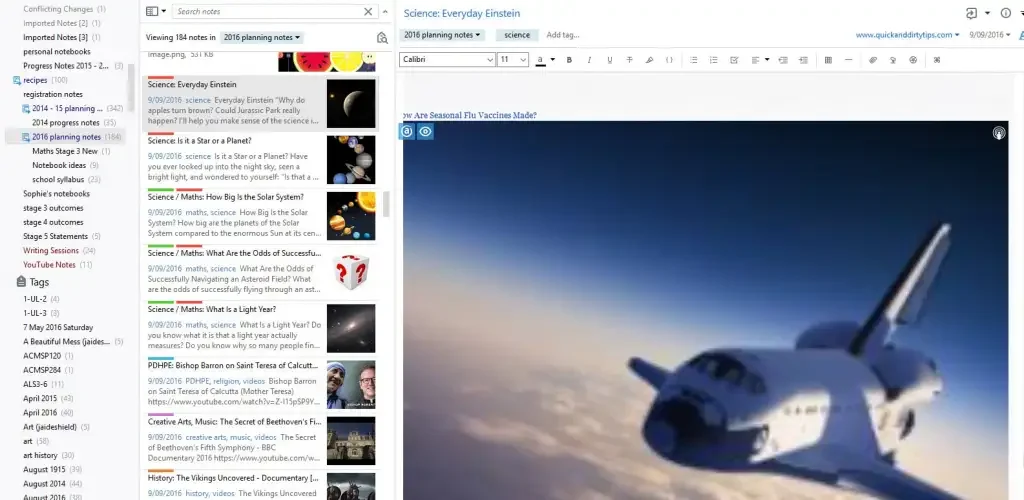Image resolution: width=1024 pixels, height=500 pixels.
Task: Open the font color dropdown arrow
Action: pyautogui.click(x=552, y=60)
